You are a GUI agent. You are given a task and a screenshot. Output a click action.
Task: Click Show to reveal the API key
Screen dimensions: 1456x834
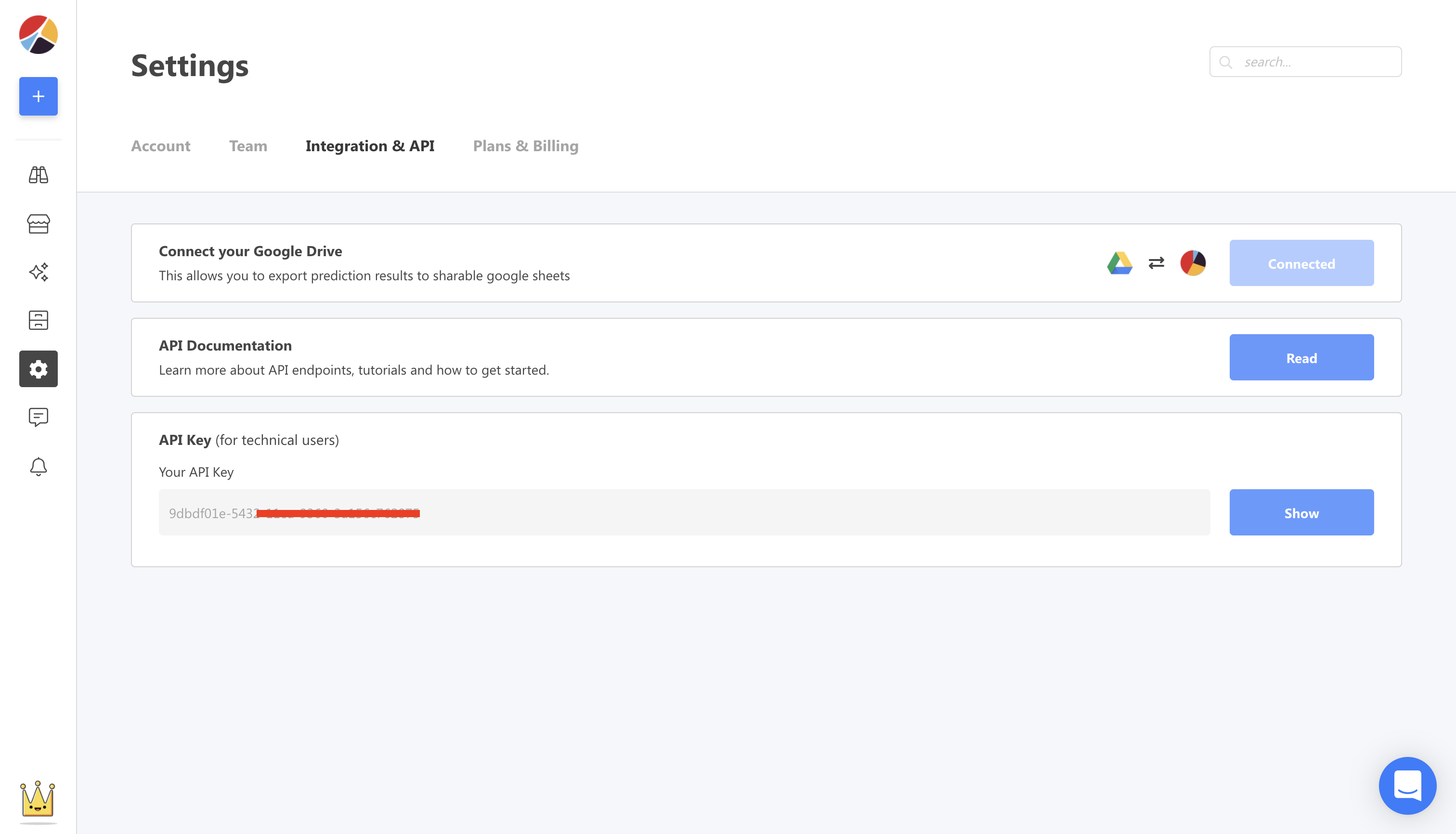[x=1301, y=513]
